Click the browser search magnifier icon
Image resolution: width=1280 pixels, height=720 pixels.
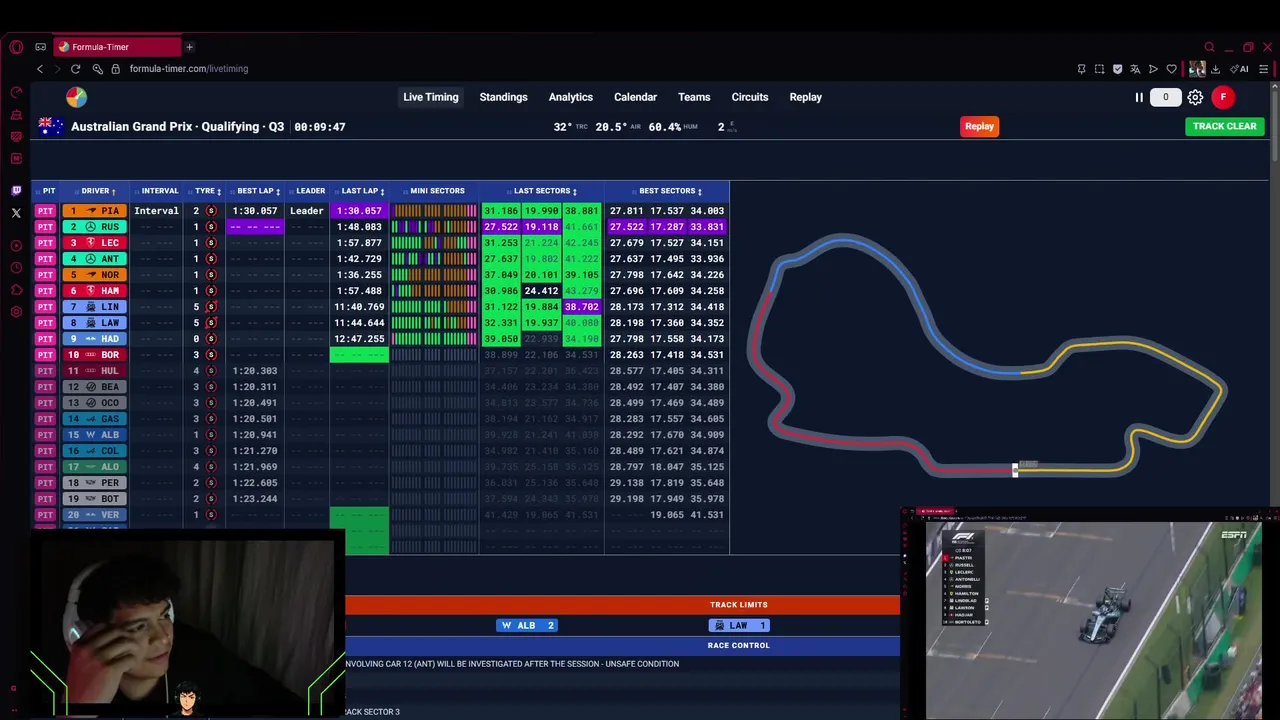click(1209, 47)
